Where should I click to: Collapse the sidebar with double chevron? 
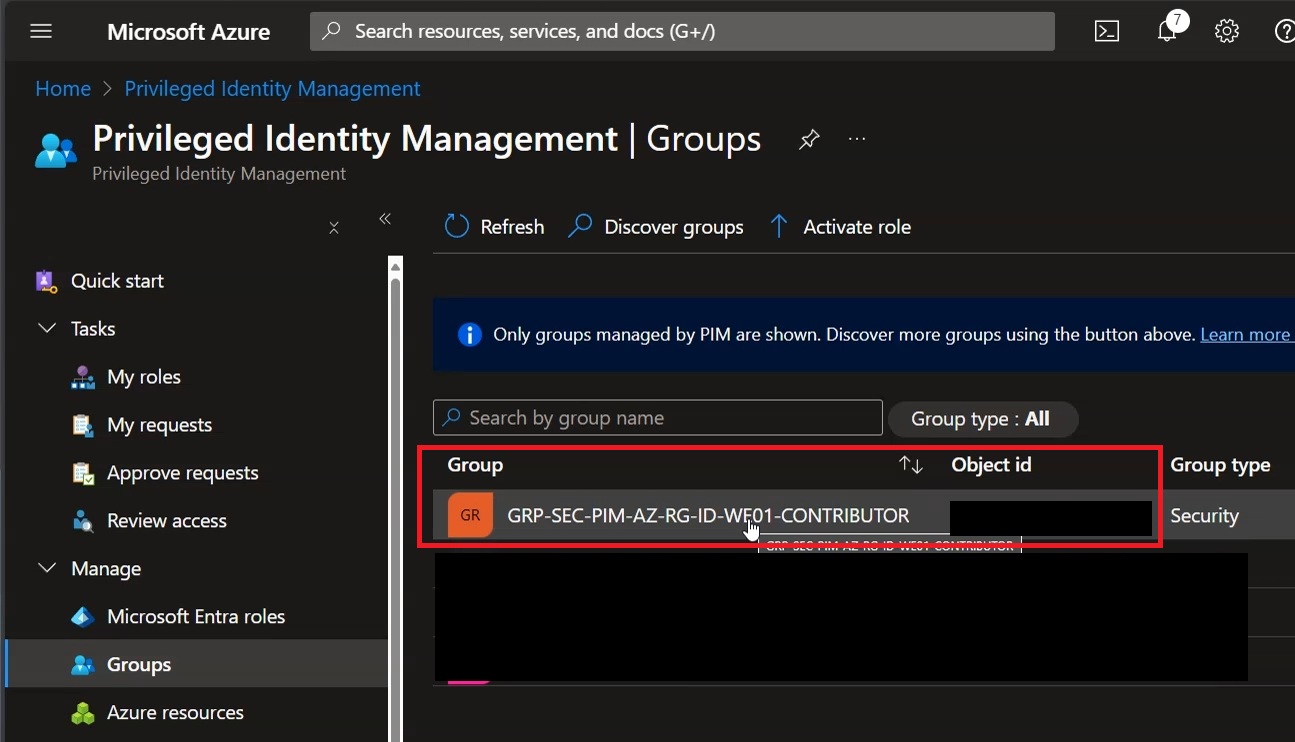click(385, 219)
